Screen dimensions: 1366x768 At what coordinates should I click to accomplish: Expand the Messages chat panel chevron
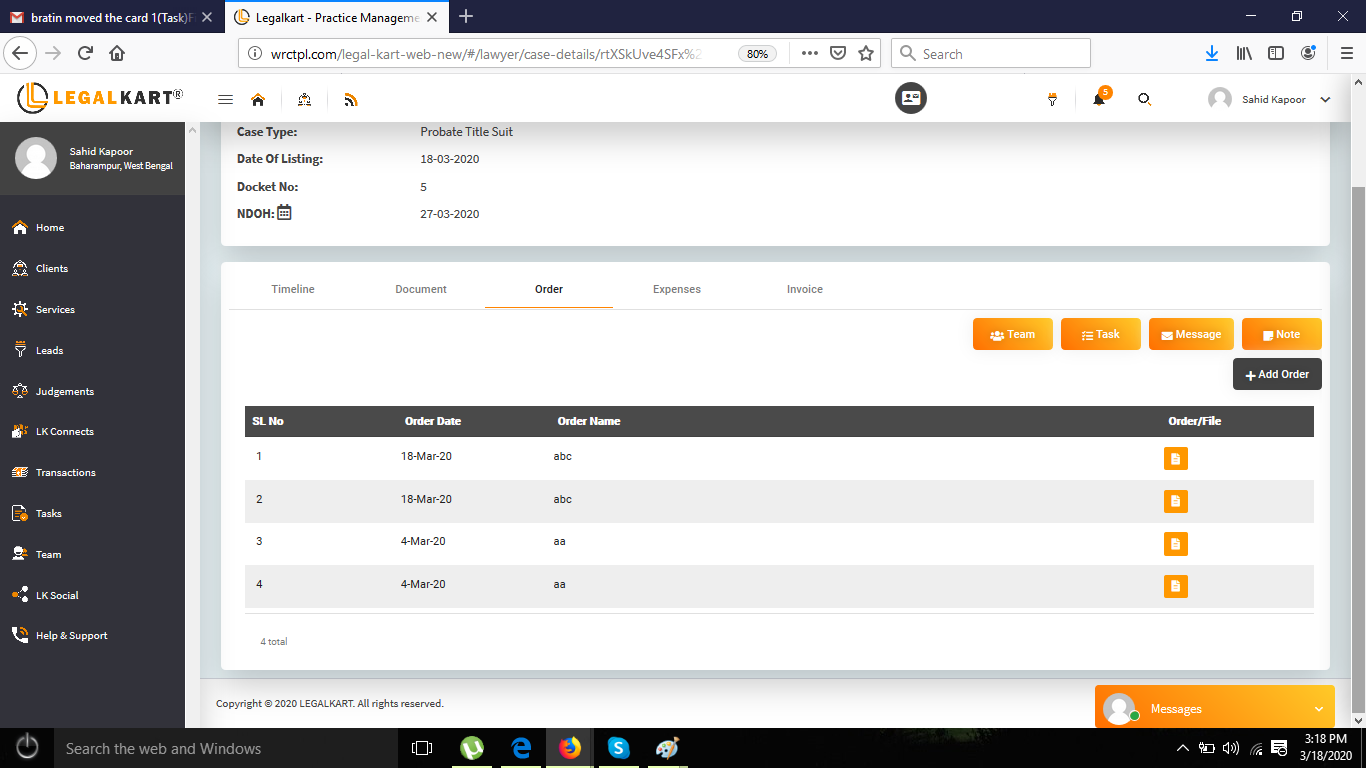click(x=1318, y=709)
